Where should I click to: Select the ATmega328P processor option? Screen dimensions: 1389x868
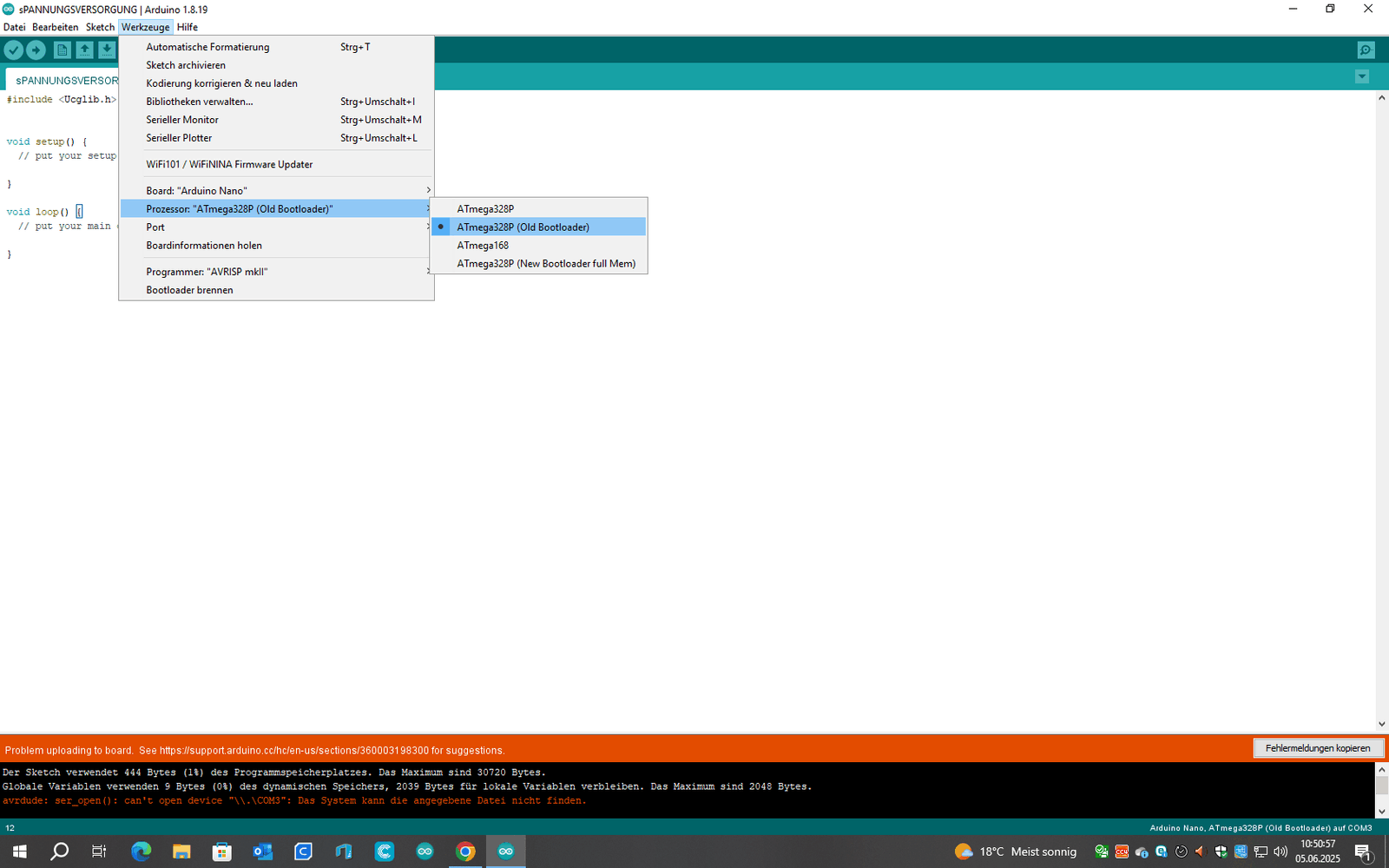click(x=485, y=209)
